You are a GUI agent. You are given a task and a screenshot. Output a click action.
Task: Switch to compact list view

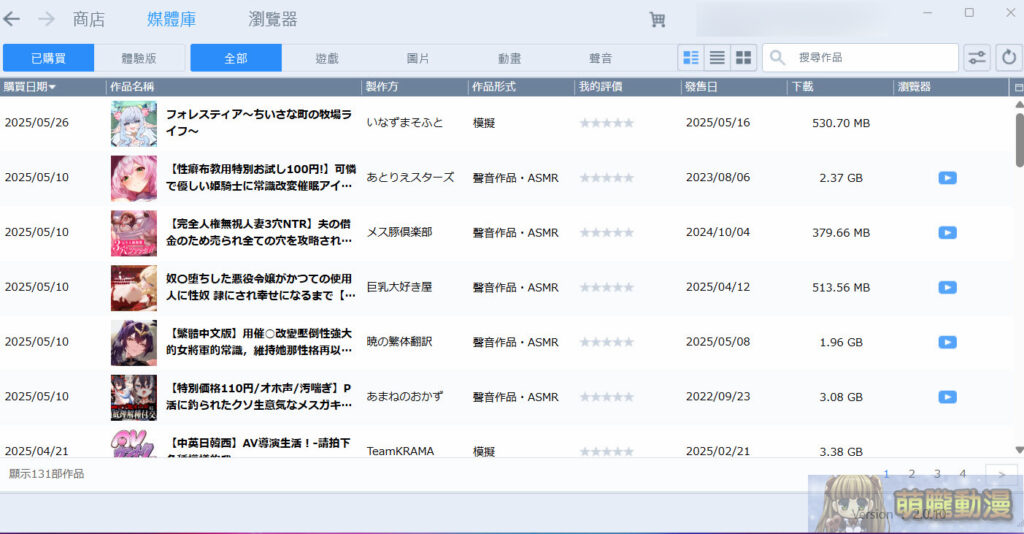717,57
